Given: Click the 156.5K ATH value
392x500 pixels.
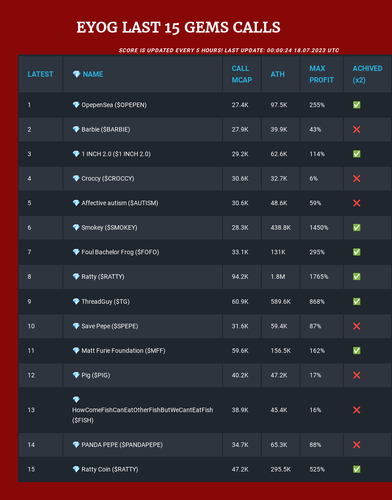Looking at the screenshot, I should tap(281, 351).
